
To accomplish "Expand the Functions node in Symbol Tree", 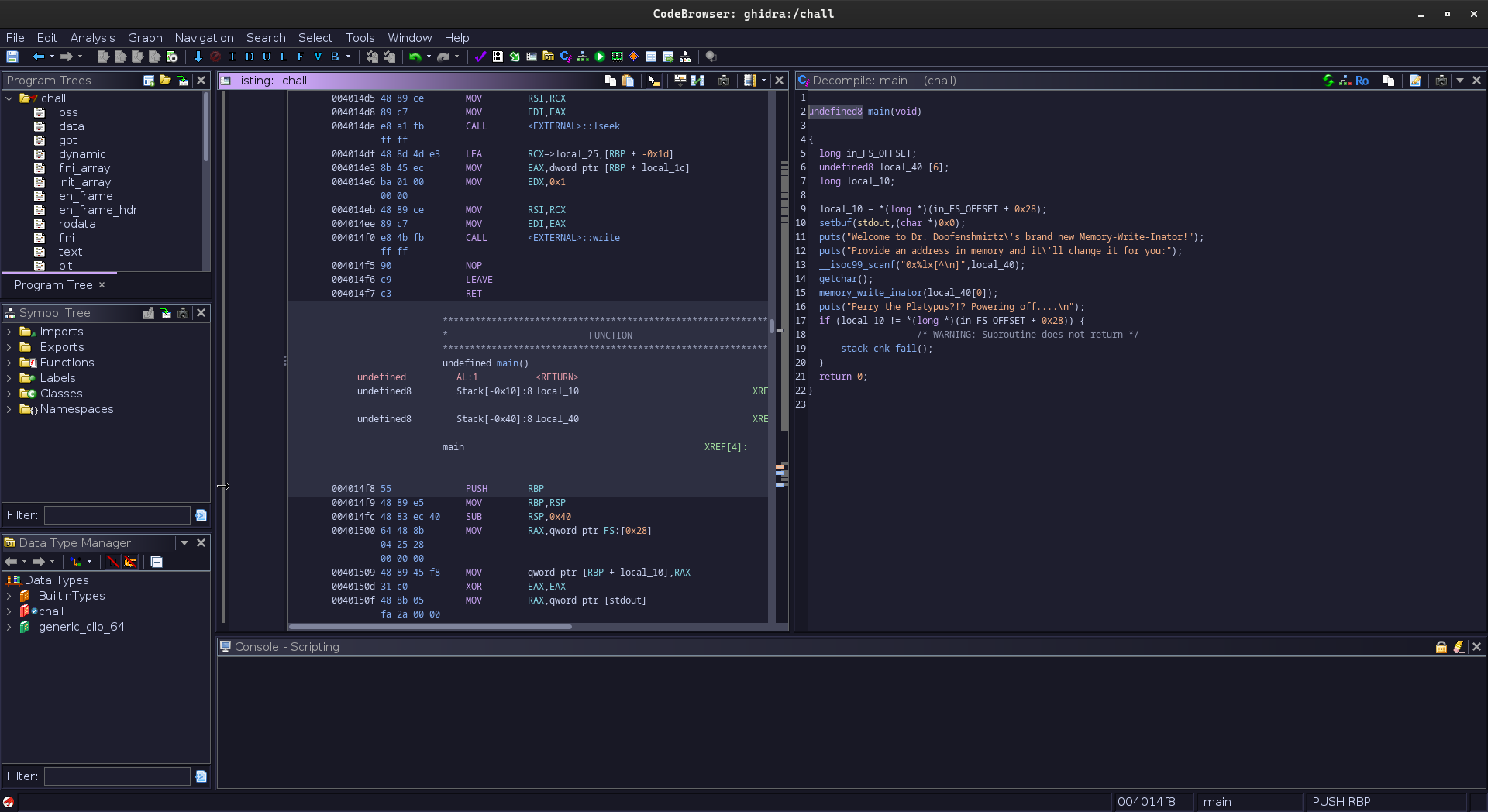I will pos(9,363).
